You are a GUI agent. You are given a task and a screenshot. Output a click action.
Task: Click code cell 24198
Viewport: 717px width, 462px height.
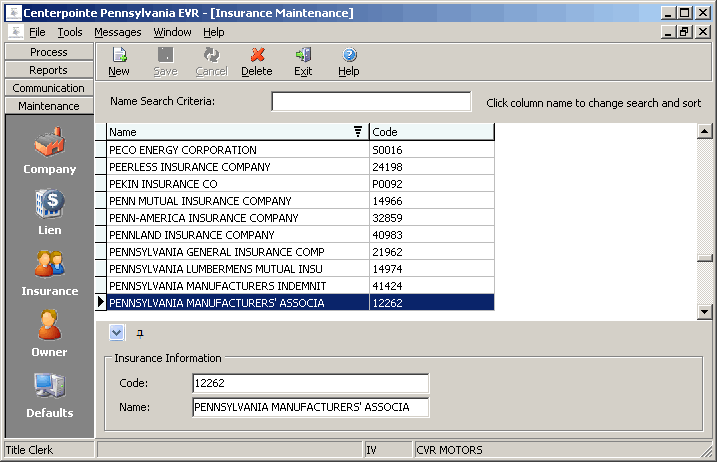[432, 167]
